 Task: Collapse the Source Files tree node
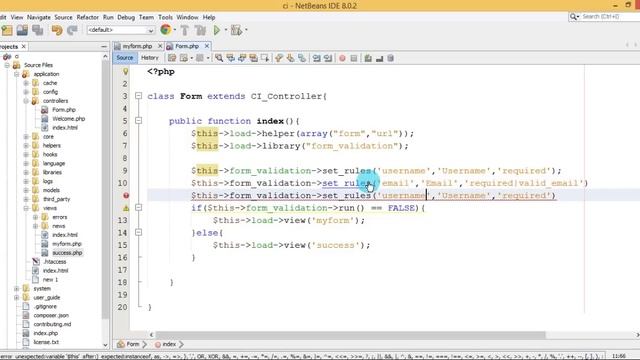point(7,65)
